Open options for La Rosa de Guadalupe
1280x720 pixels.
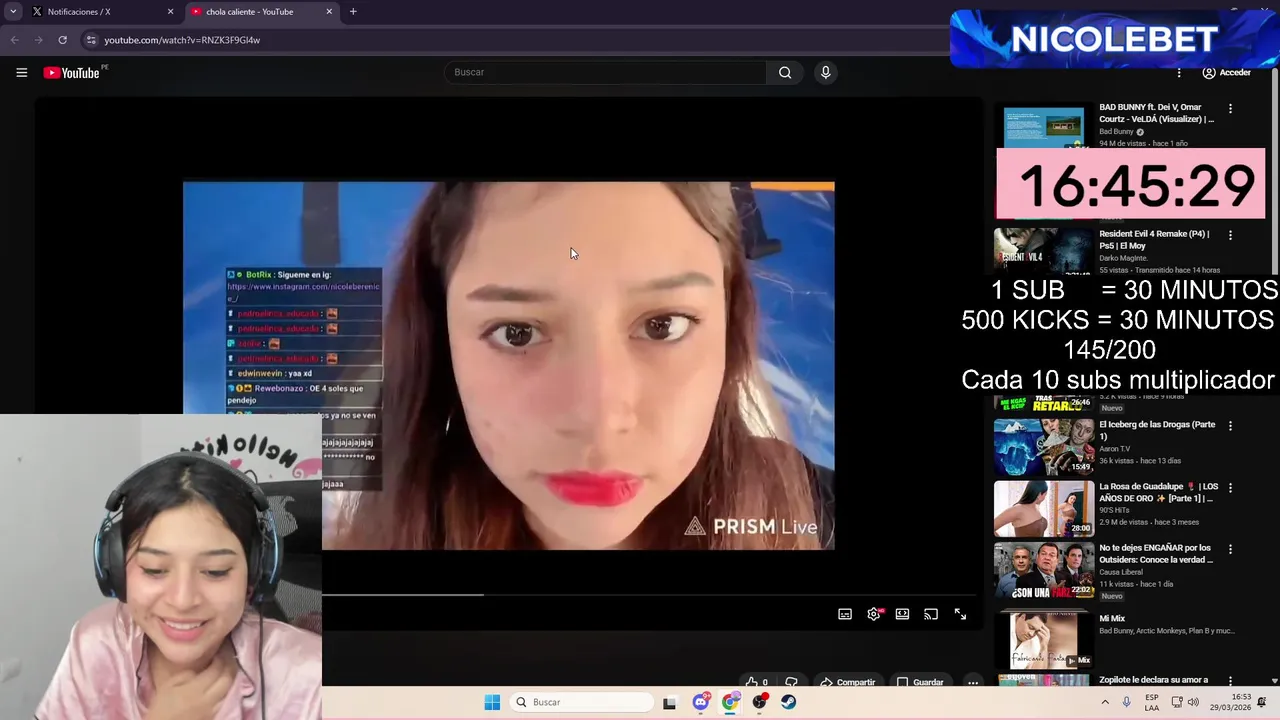point(1230,487)
